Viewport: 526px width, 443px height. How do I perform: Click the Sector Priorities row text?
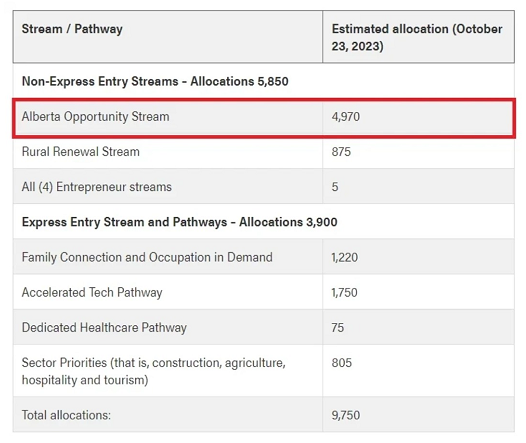click(x=154, y=371)
